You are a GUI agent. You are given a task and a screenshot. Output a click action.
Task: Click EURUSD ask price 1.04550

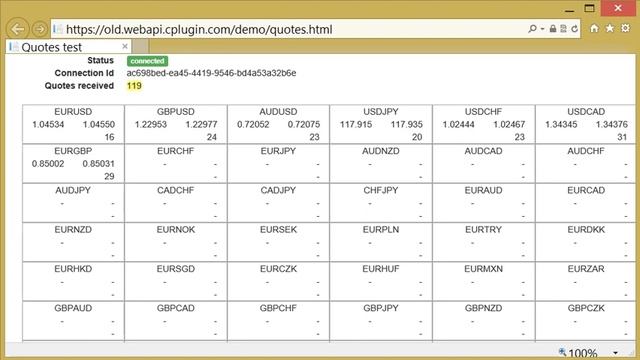(98, 124)
